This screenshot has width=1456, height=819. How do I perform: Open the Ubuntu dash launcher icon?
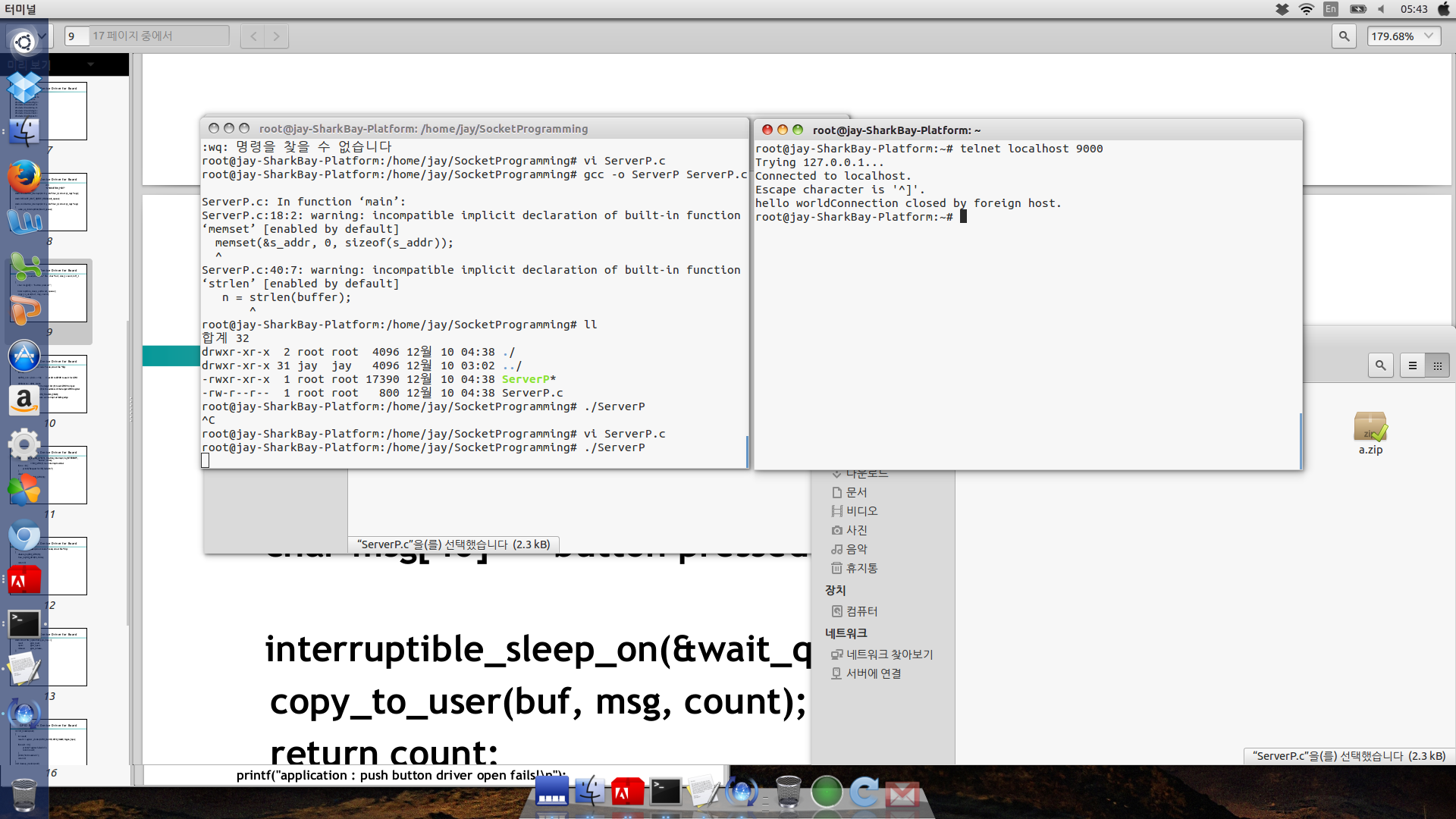click(24, 42)
